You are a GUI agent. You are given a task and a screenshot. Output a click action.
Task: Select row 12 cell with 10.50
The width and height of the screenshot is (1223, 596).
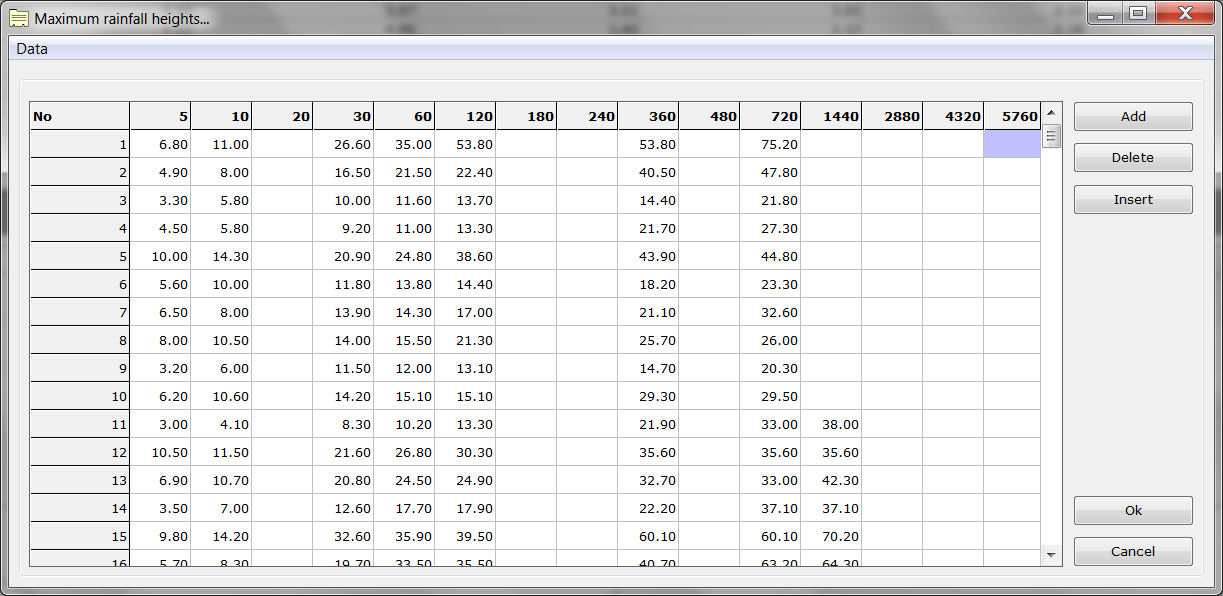coord(160,453)
